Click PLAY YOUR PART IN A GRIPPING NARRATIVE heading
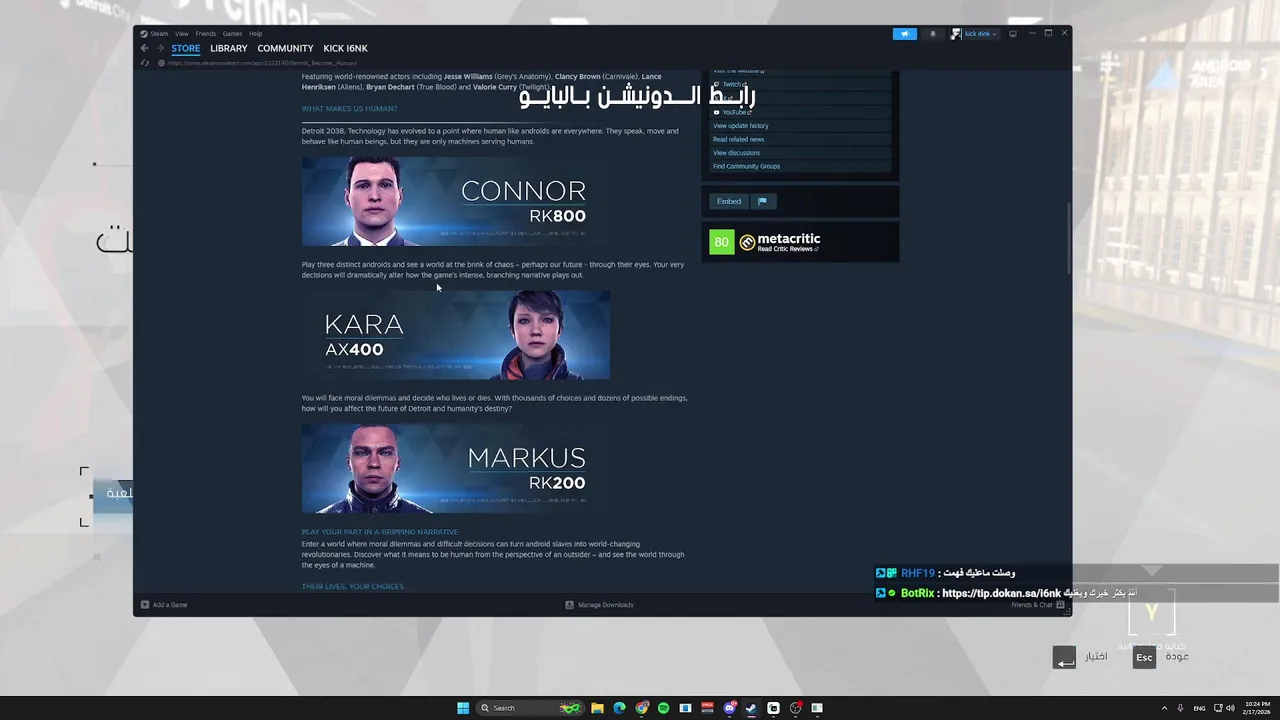This screenshot has width=1280, height=720. click(x=380, y=532)
